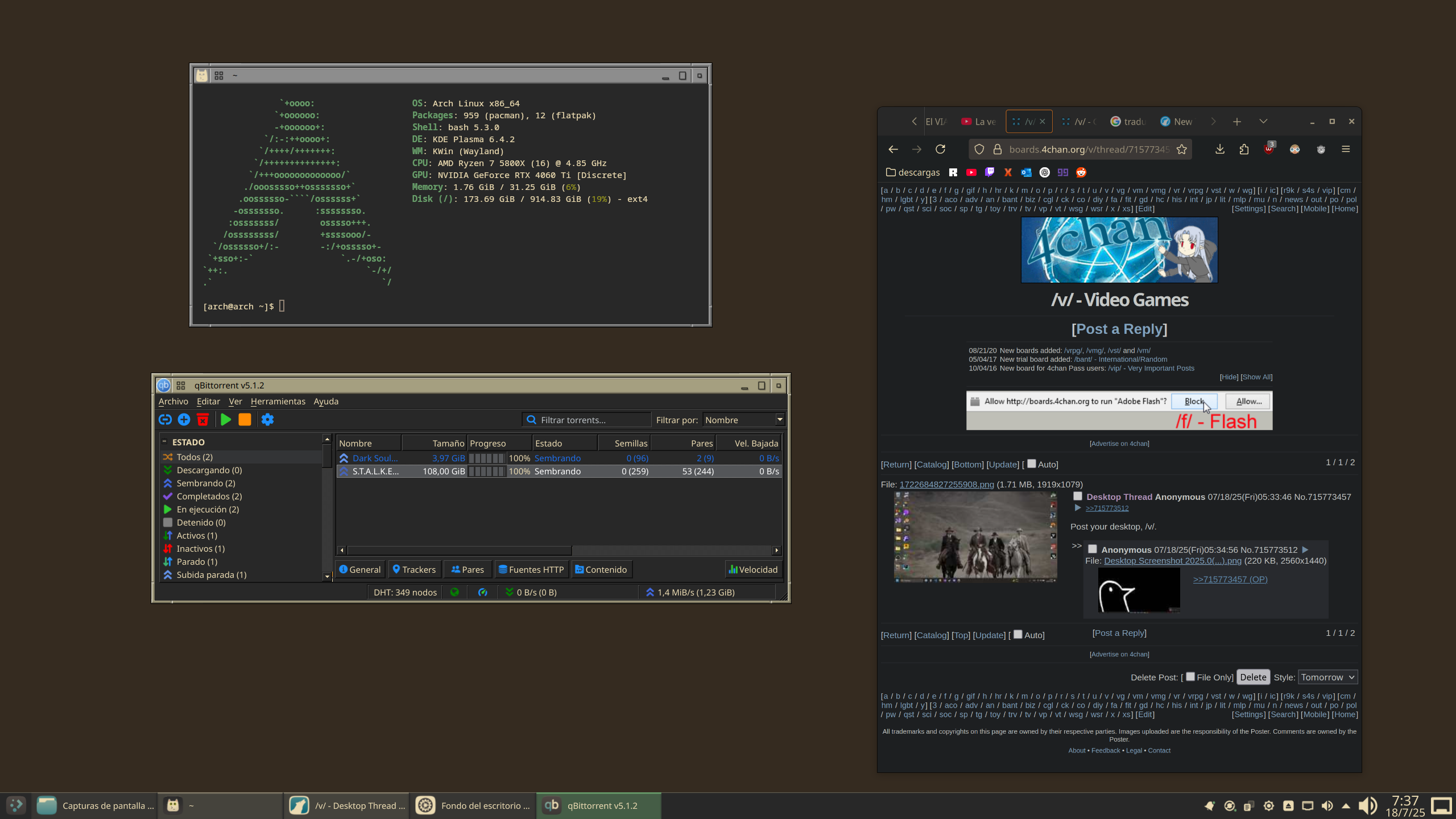Click the tracking protection shield in address bar
The width and height of the screenshot is (1456, 819).
pyautogui.click(x=979, y=150)
